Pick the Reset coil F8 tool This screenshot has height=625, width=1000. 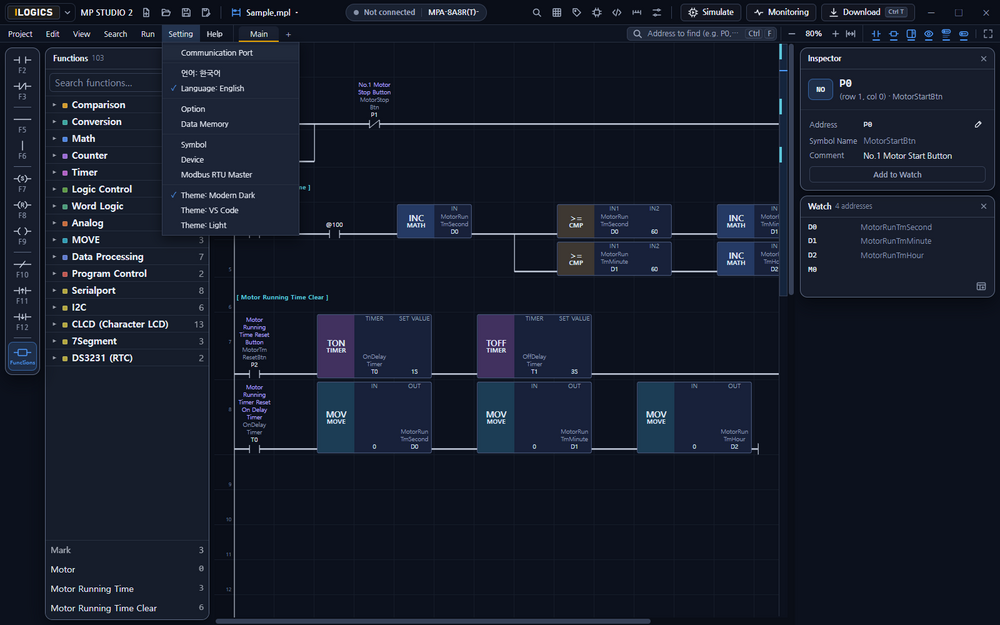pyautogui.click(x=22, y=209)
